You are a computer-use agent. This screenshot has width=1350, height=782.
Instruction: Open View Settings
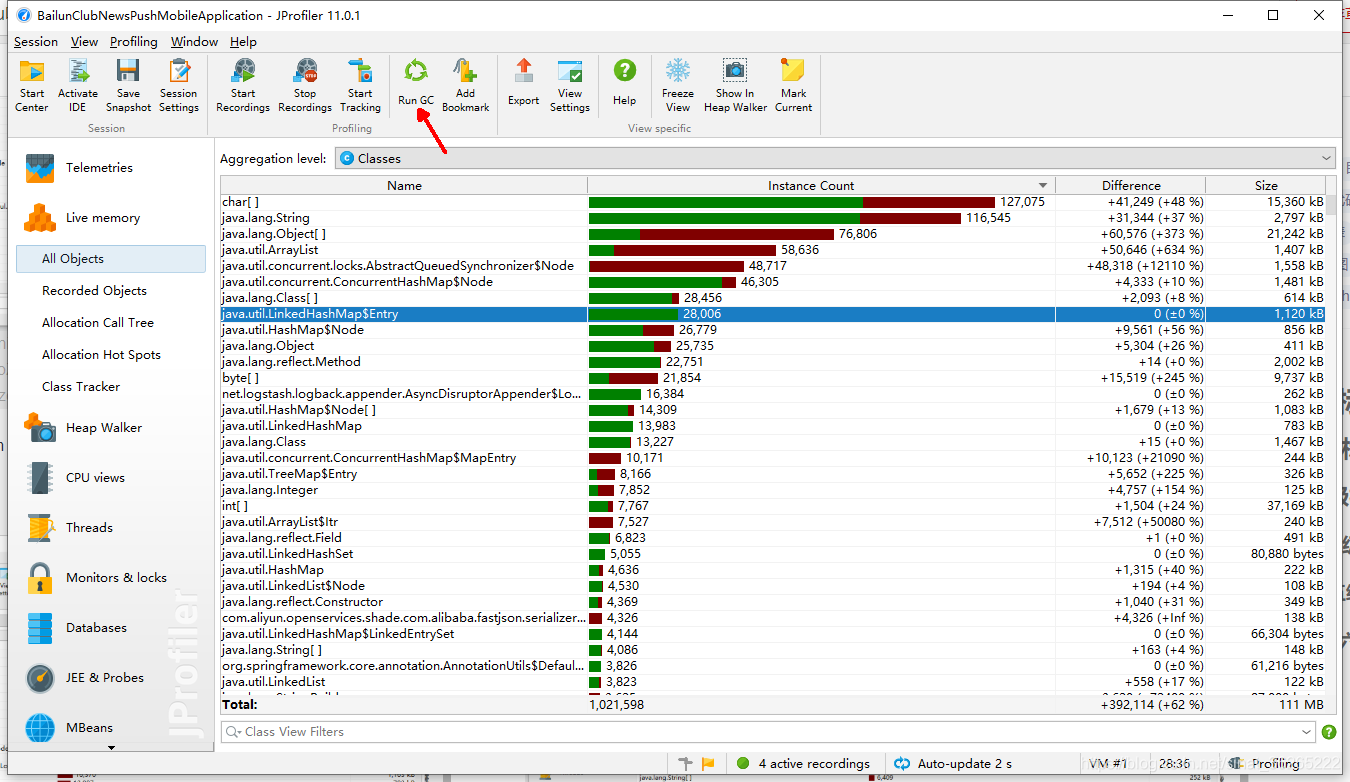click(570, 85)
